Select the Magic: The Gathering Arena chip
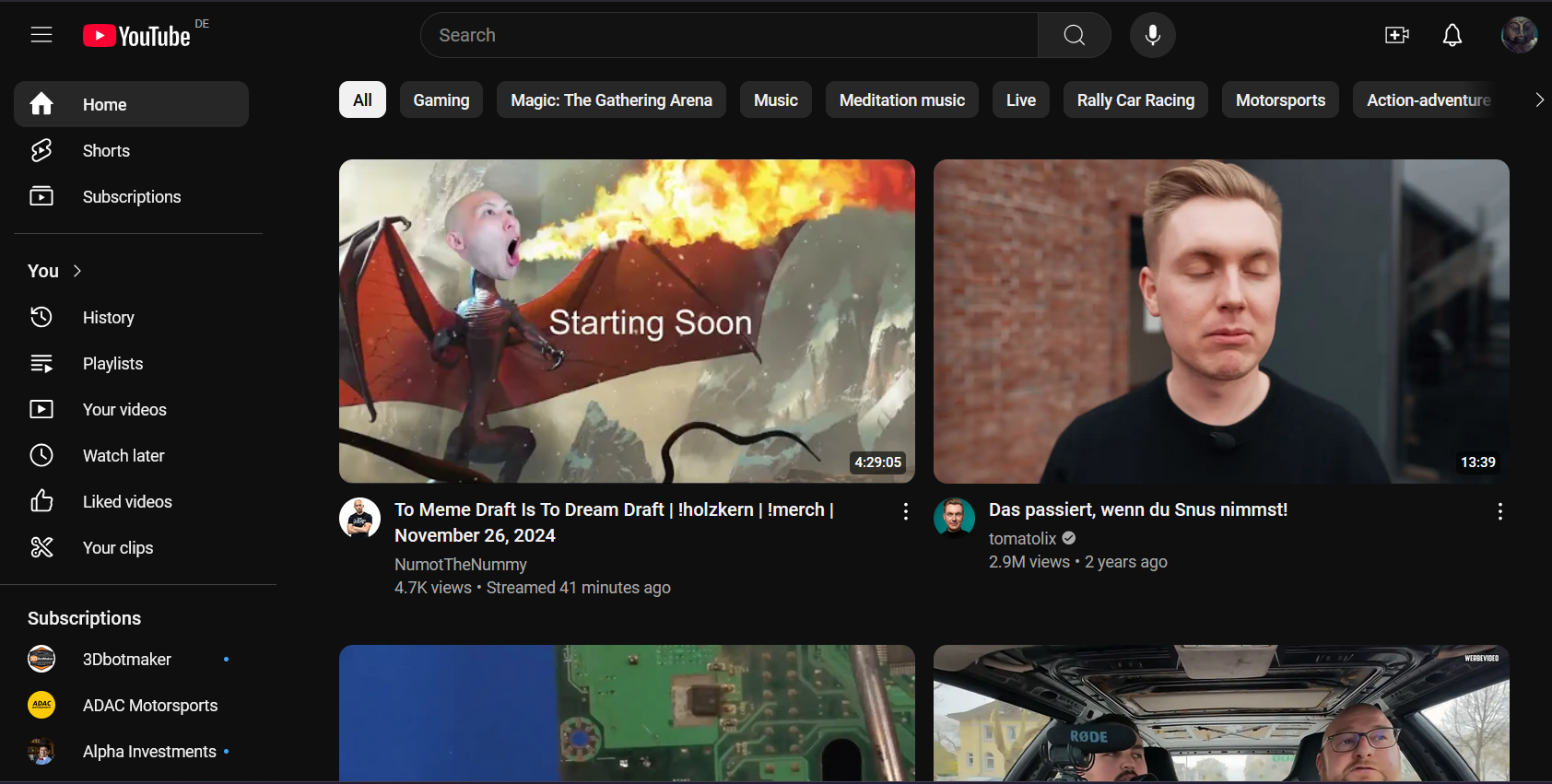 pyautogui.click(x=611, y=99)
